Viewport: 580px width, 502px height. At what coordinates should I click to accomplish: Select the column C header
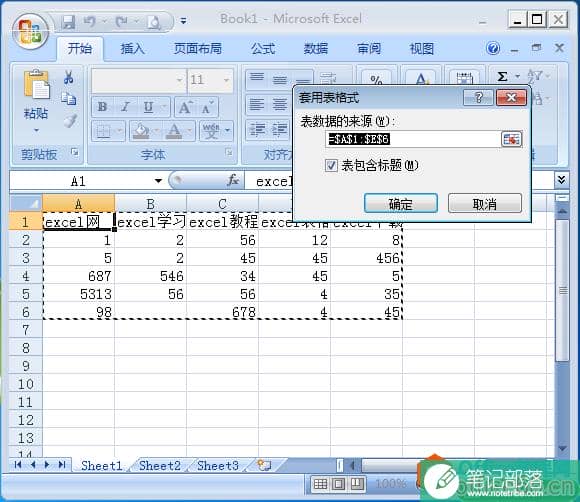(x=222, y=203)
